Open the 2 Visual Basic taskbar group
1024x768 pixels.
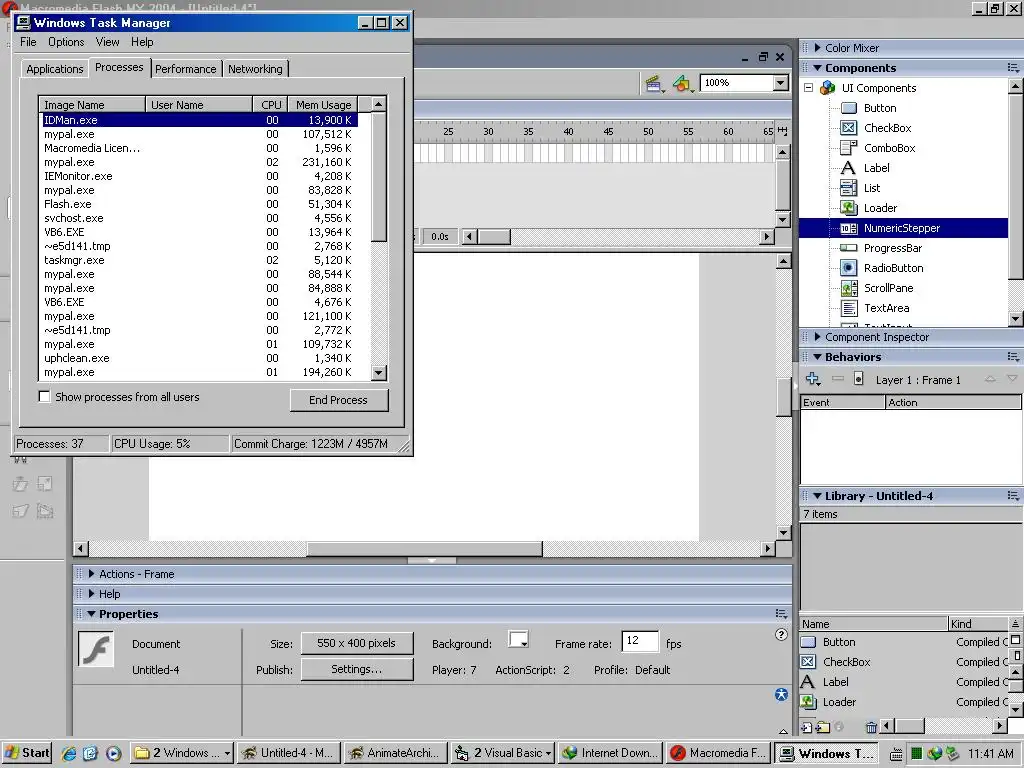504,753
